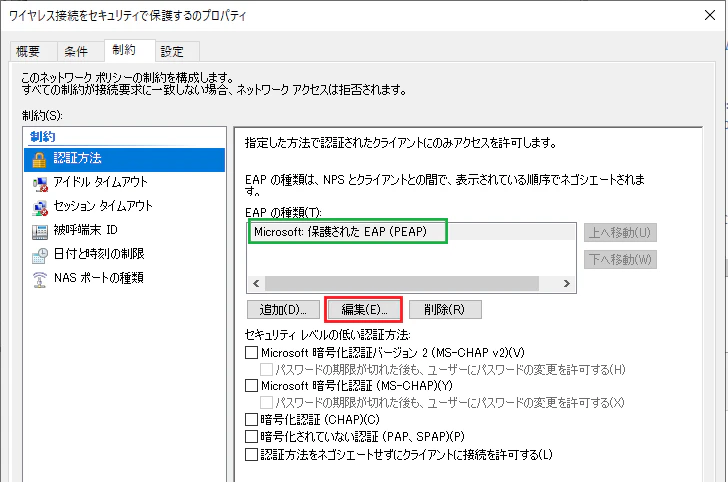Image resolution: width=728 pixels, height=482 pixels.
Task: Select Microsoft: 保護された EAP (PEAP) entry
Action: [x=411, y=232]
